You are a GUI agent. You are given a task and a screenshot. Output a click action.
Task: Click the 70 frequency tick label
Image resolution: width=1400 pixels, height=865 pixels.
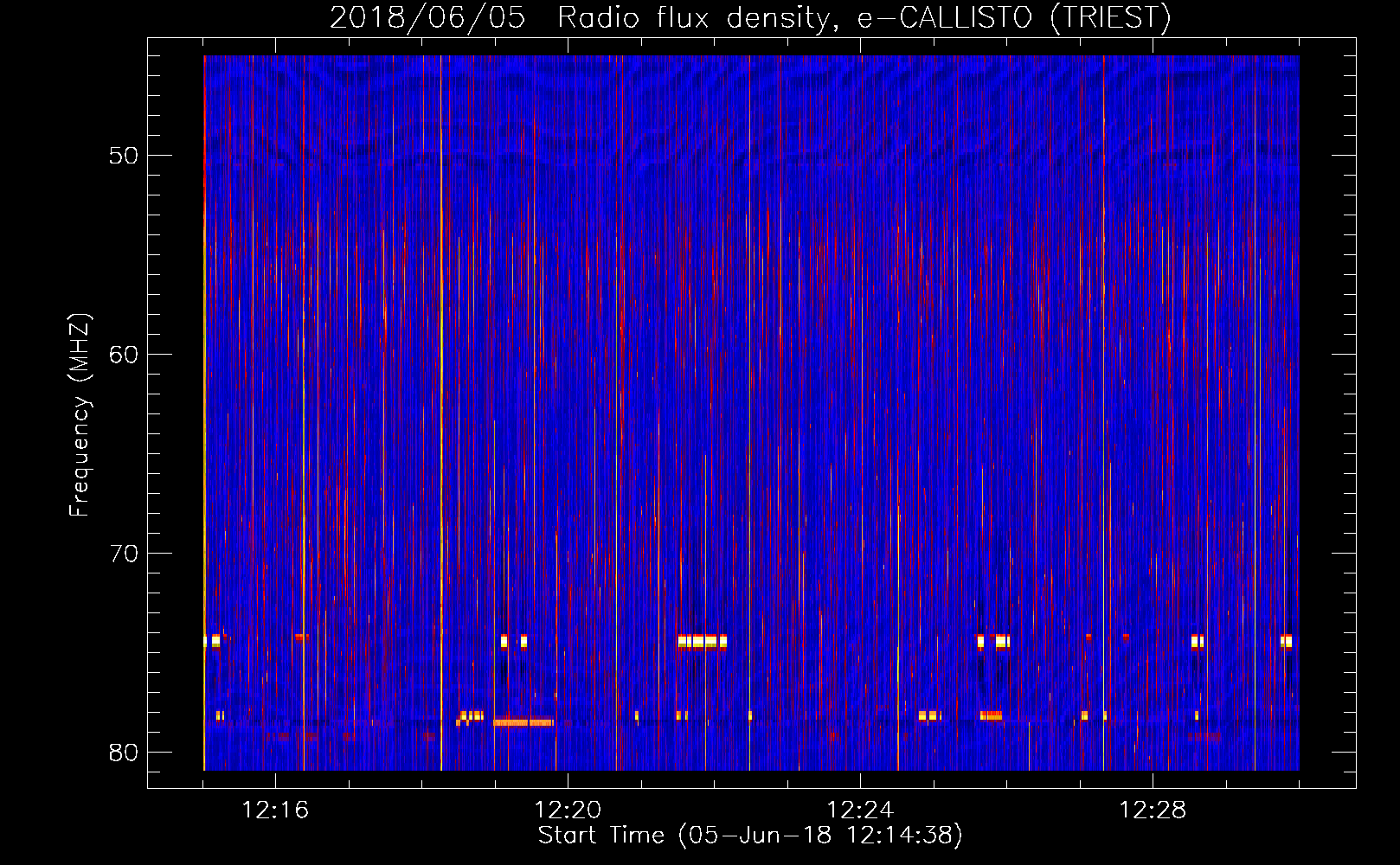click(124, 554)
